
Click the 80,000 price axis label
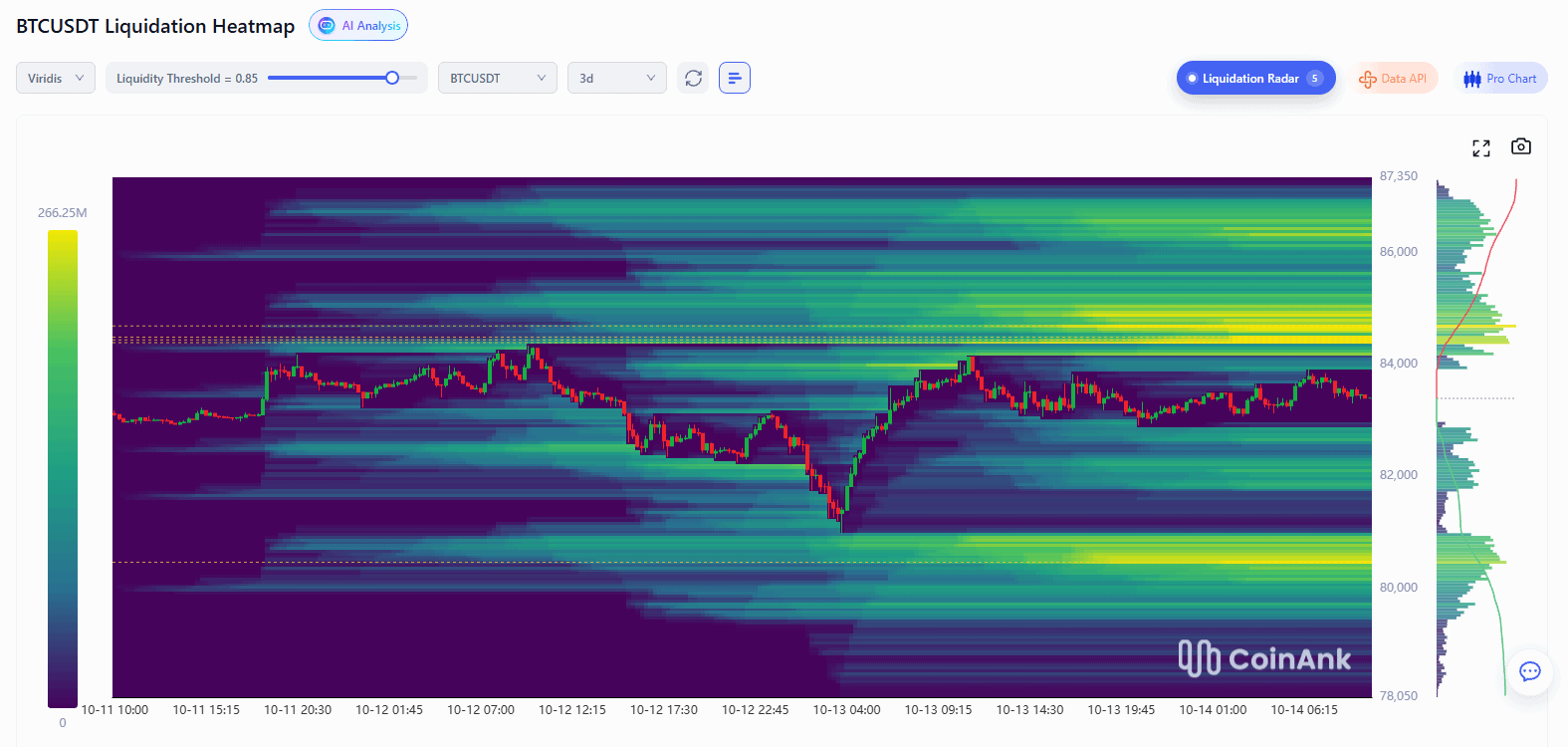1399,588
